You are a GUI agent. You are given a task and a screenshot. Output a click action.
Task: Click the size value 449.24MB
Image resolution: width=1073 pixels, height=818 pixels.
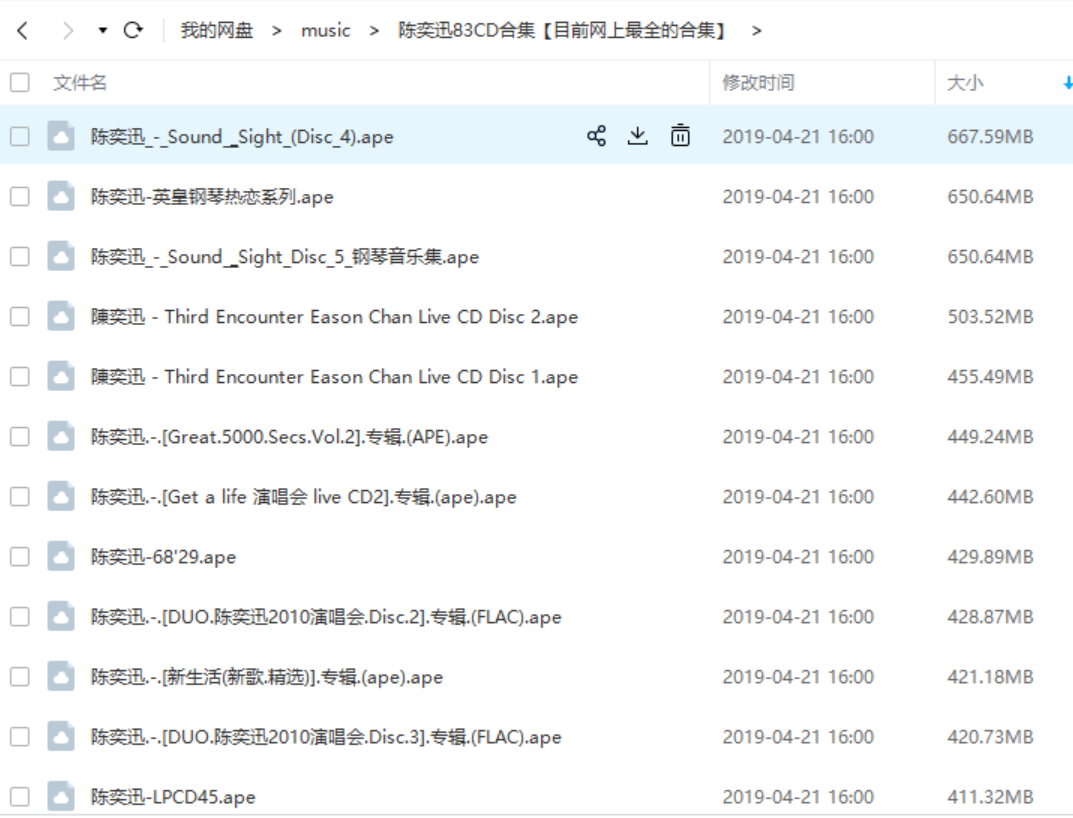coord(990,437)
